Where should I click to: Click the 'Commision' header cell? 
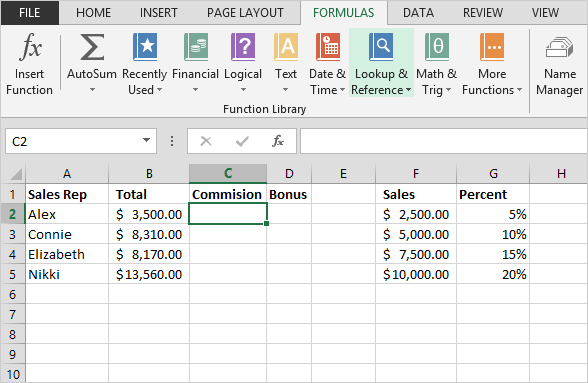pos(228,194)
